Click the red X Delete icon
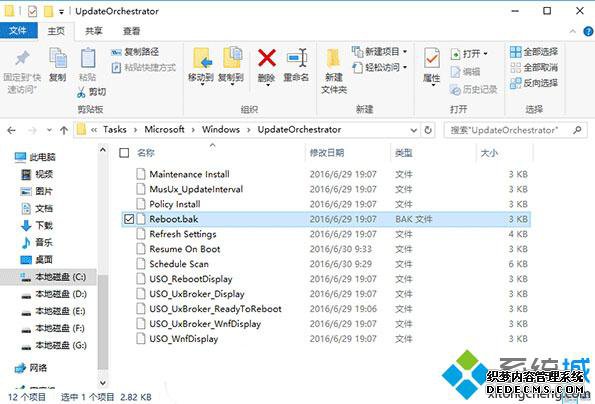 coord(267,58)
